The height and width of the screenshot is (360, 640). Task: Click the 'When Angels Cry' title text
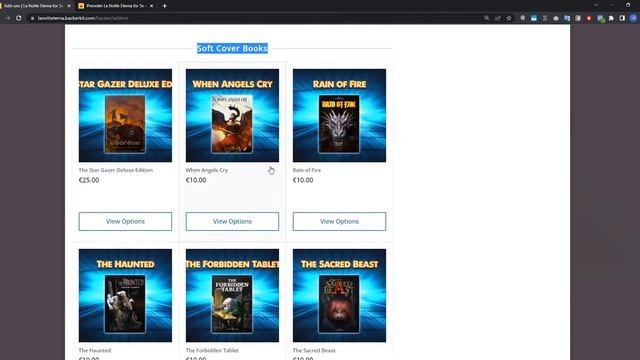click(207, 170)
